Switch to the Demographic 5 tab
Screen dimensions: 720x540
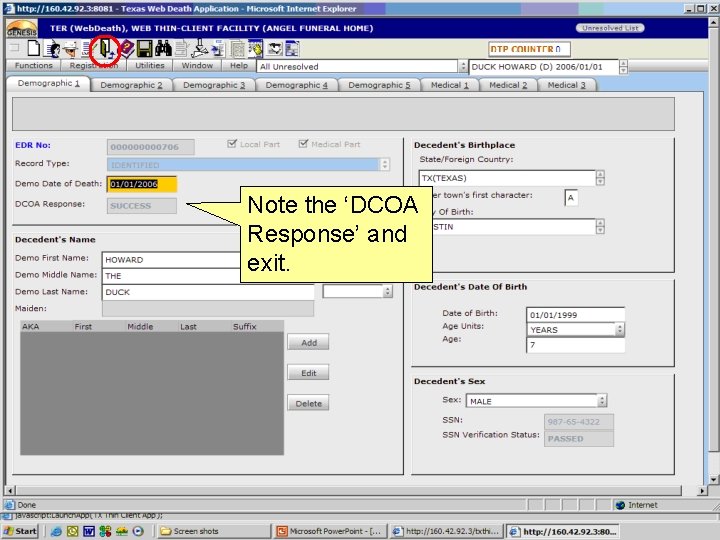point(379,85)
